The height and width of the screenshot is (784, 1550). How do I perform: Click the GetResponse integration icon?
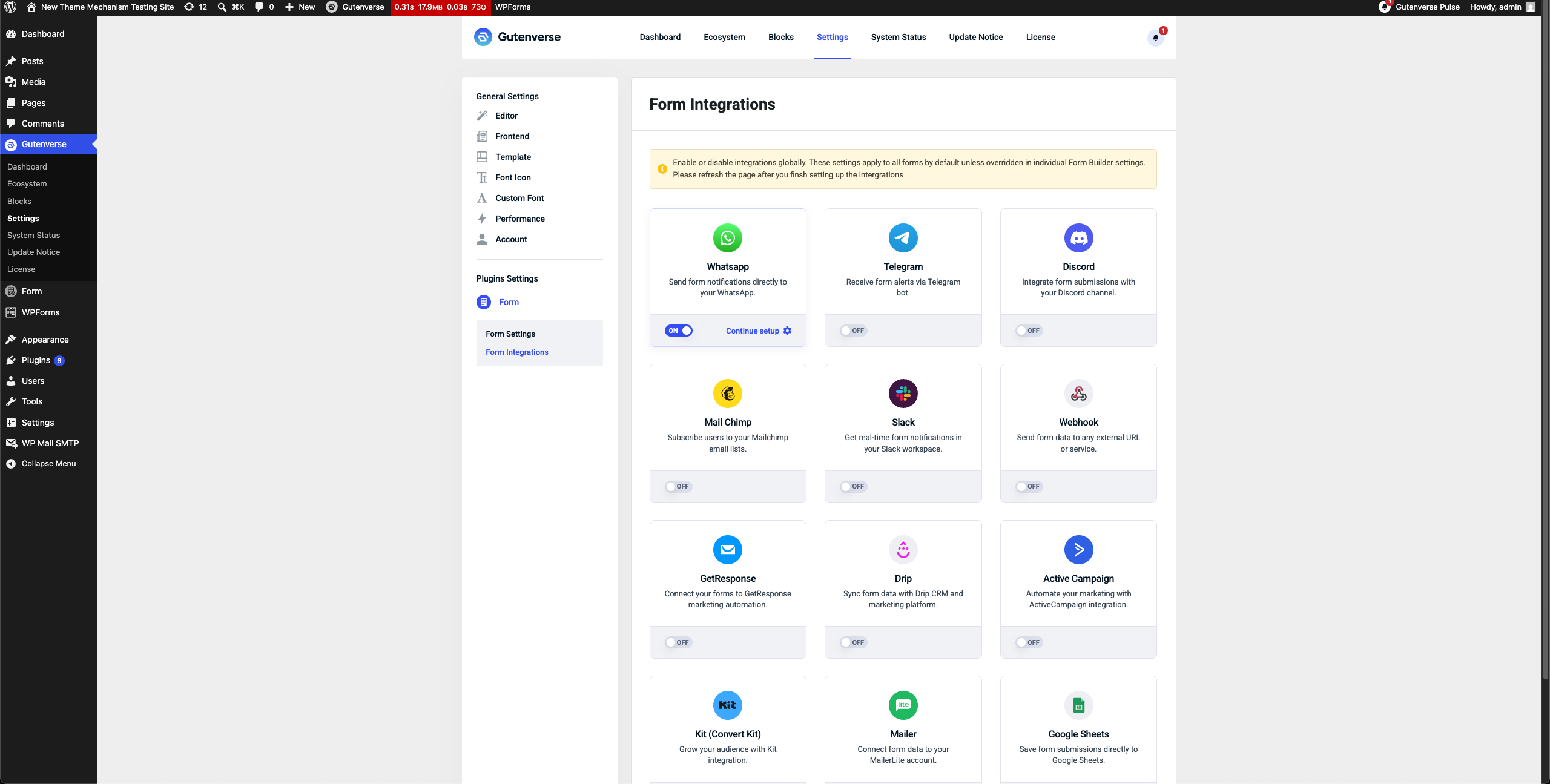728,550
